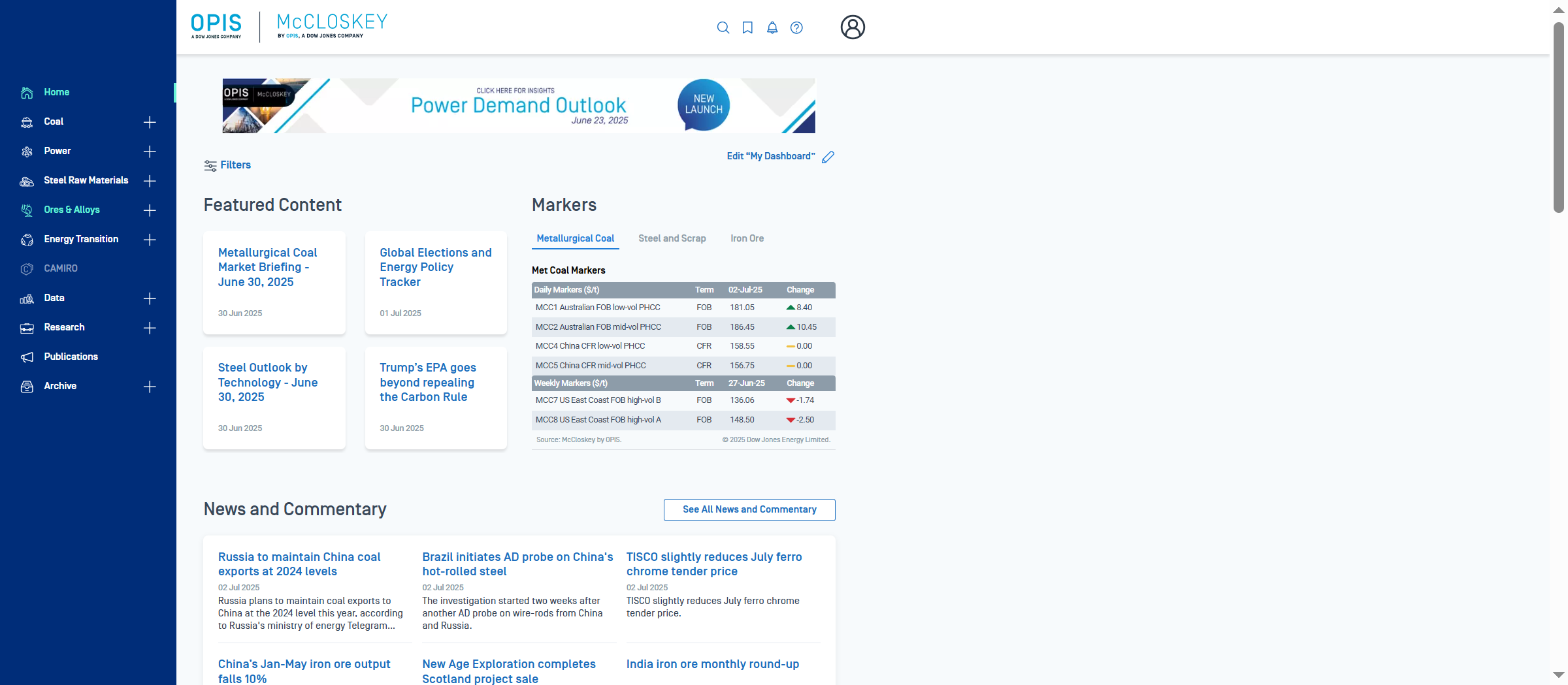Expand the Research menu plus sign
Screen dimensions: 1568x685
tap(150, 328)
